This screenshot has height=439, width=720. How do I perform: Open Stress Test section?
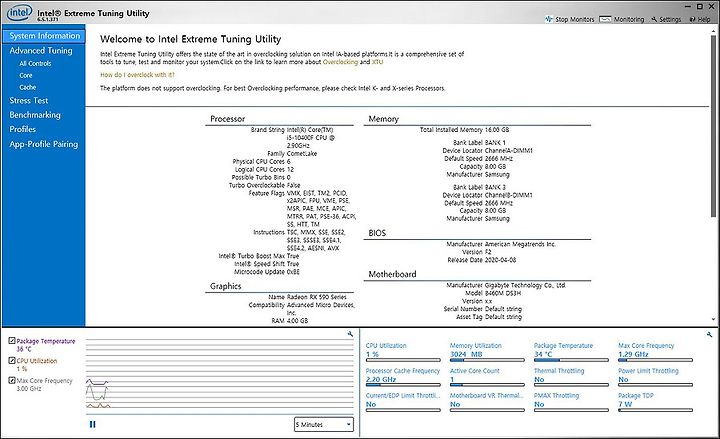28,101
